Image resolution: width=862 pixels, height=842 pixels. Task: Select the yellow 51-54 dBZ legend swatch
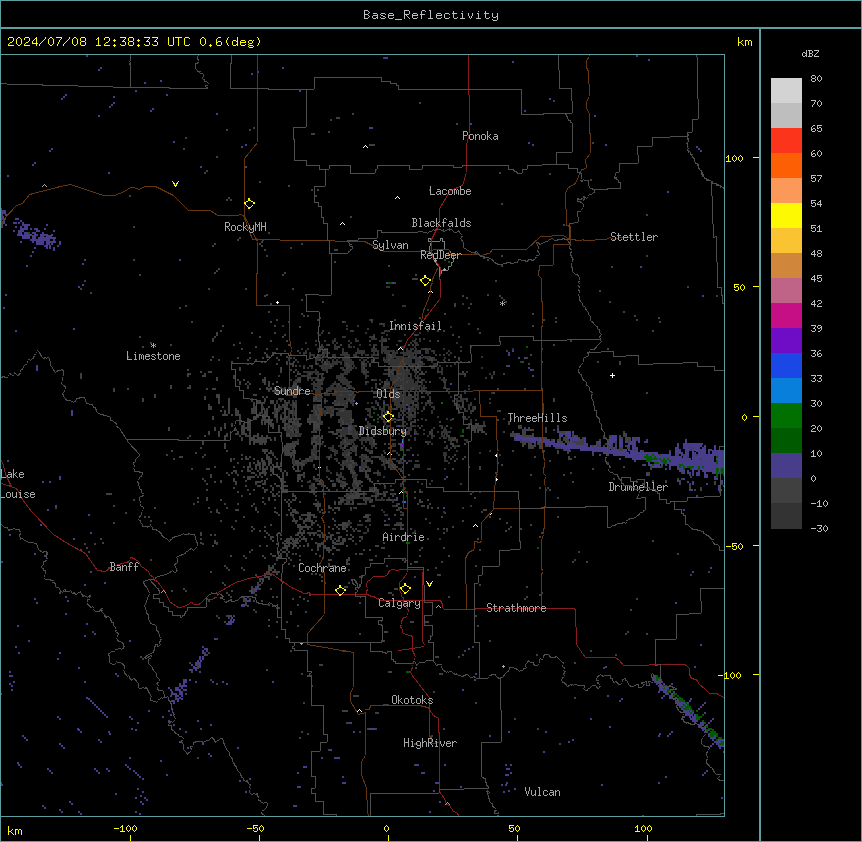[x=786, y=215]
